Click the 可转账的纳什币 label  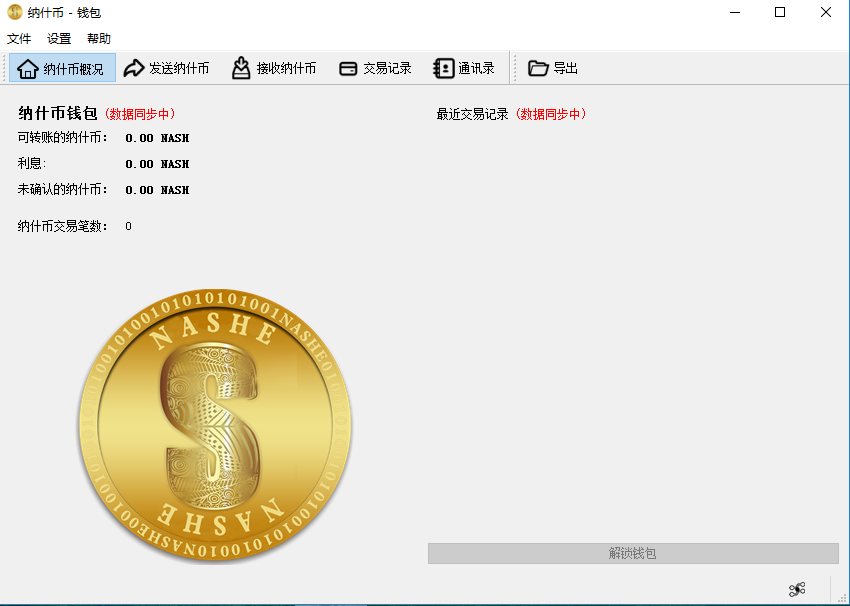[x=62, y=138]
